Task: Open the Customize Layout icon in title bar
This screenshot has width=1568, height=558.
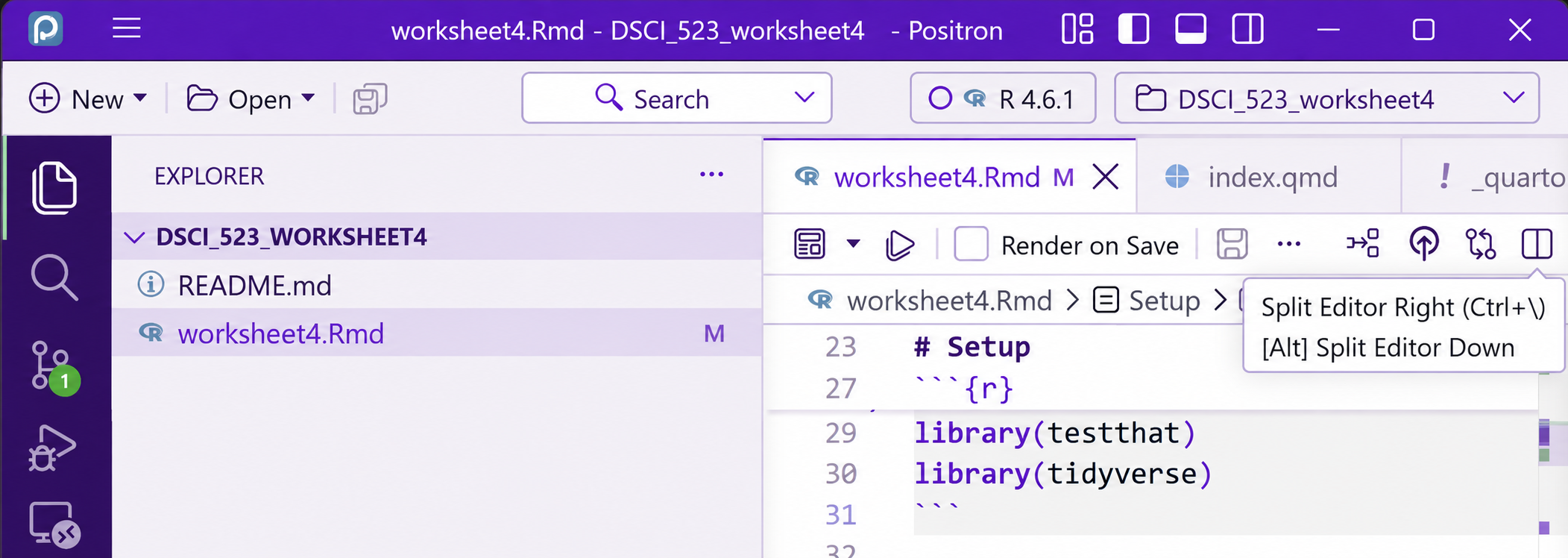Action: click(1077, 30)
